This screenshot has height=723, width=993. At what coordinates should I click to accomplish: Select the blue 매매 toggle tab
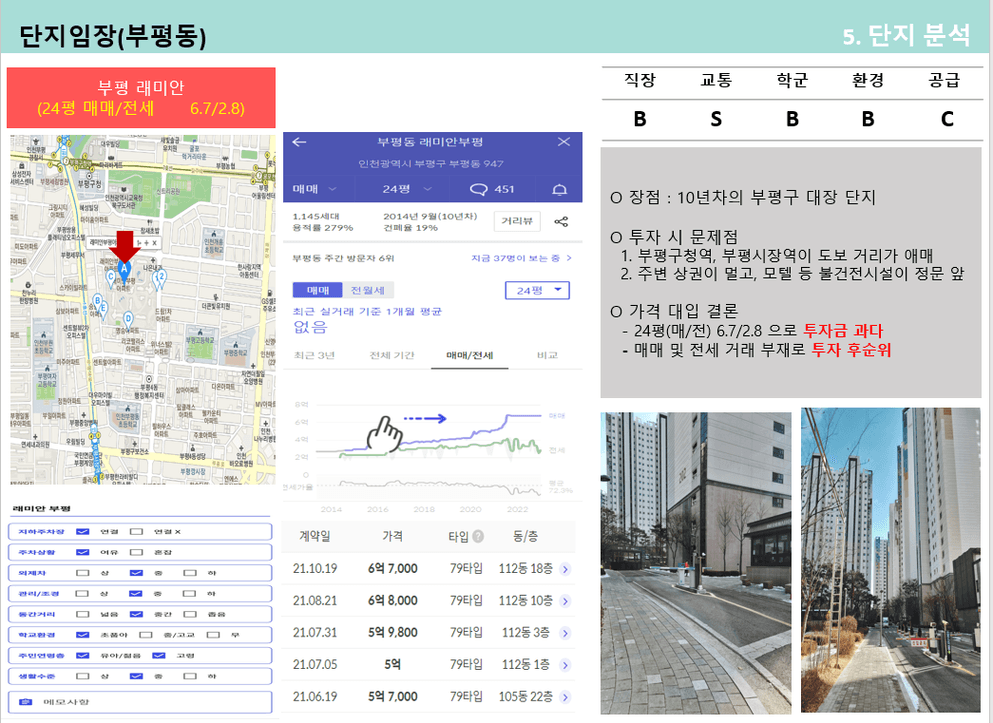click(317, 291)
